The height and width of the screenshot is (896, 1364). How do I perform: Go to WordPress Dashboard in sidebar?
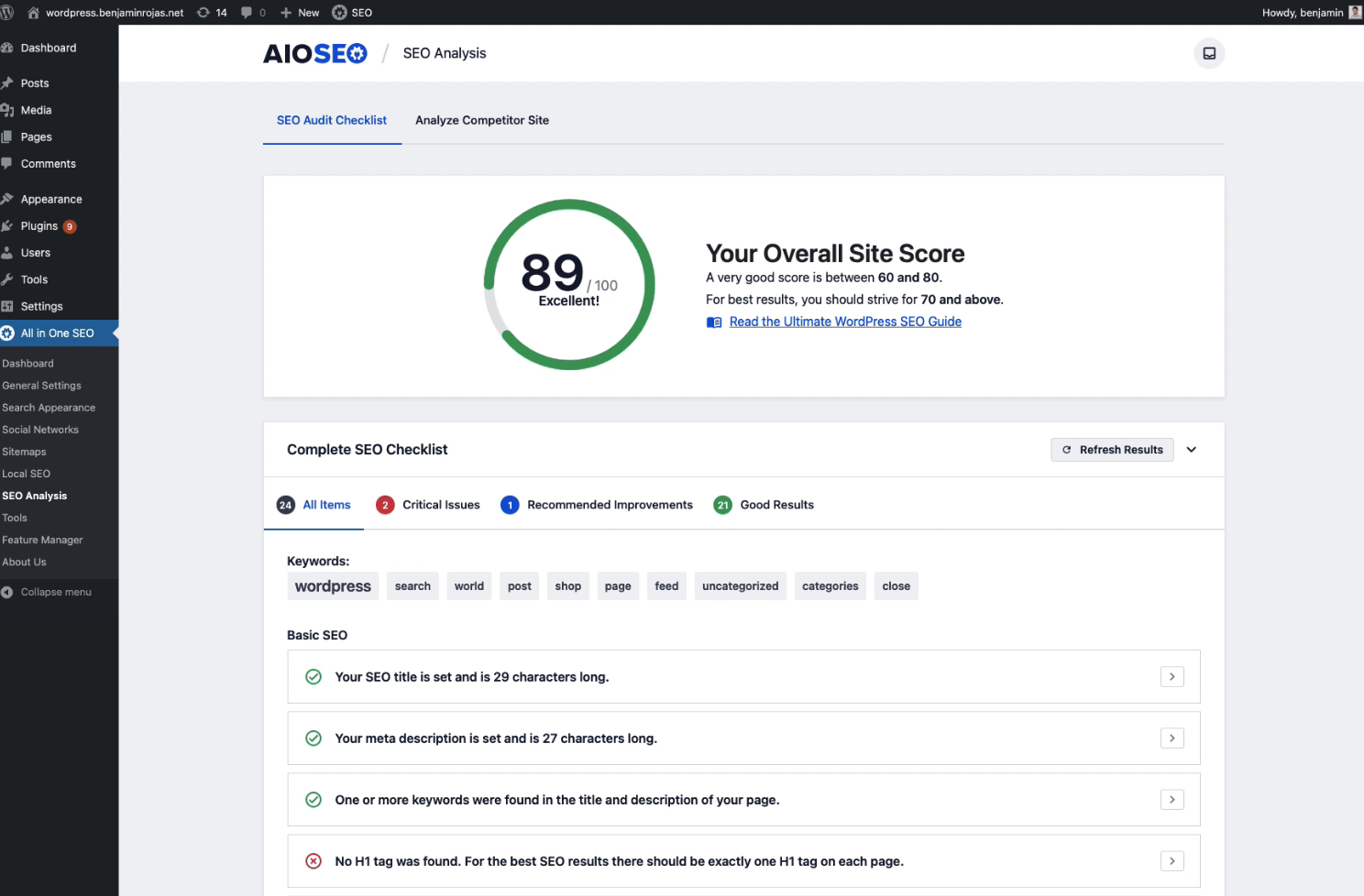click(49, 48)
